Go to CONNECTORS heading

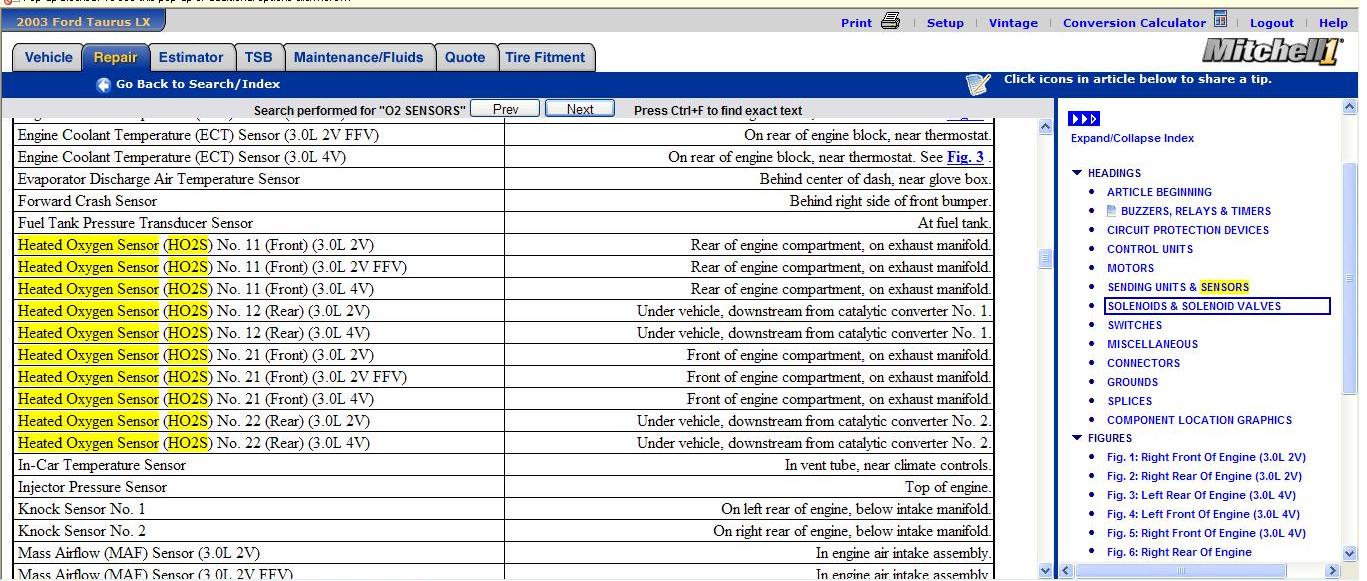(1143, 363)
